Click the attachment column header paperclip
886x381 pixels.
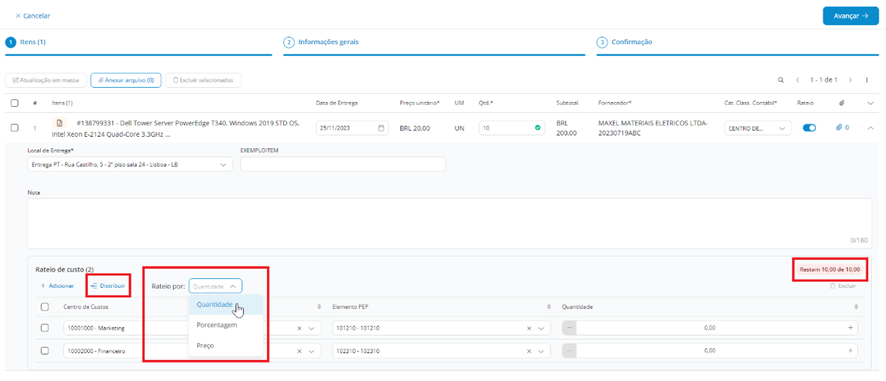click(x=841, y=103)
